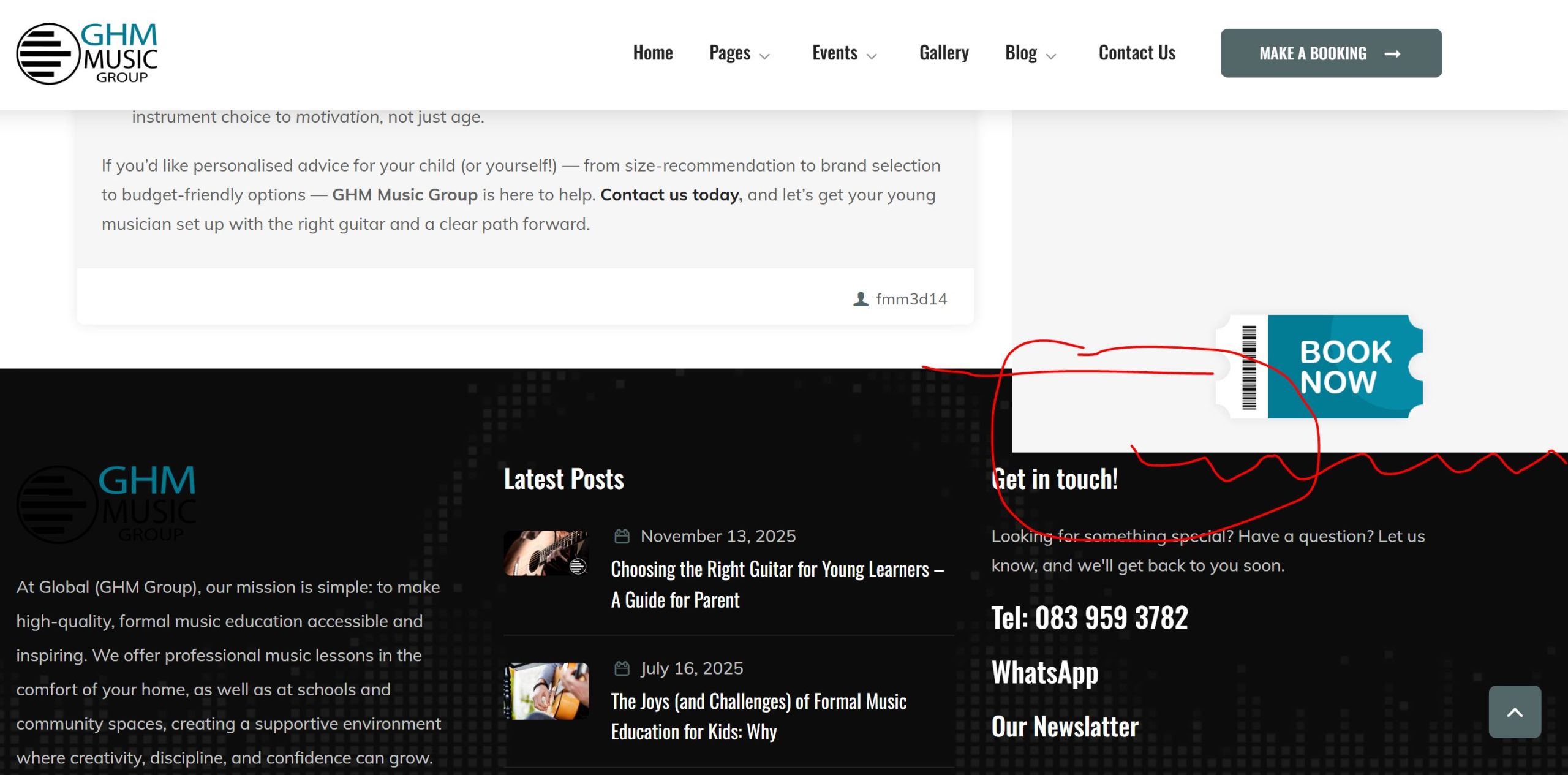Screen dimensions: 1568x775
Task: Click arrow icon inside Make a Booking
Action: [x=1392, y=54]
